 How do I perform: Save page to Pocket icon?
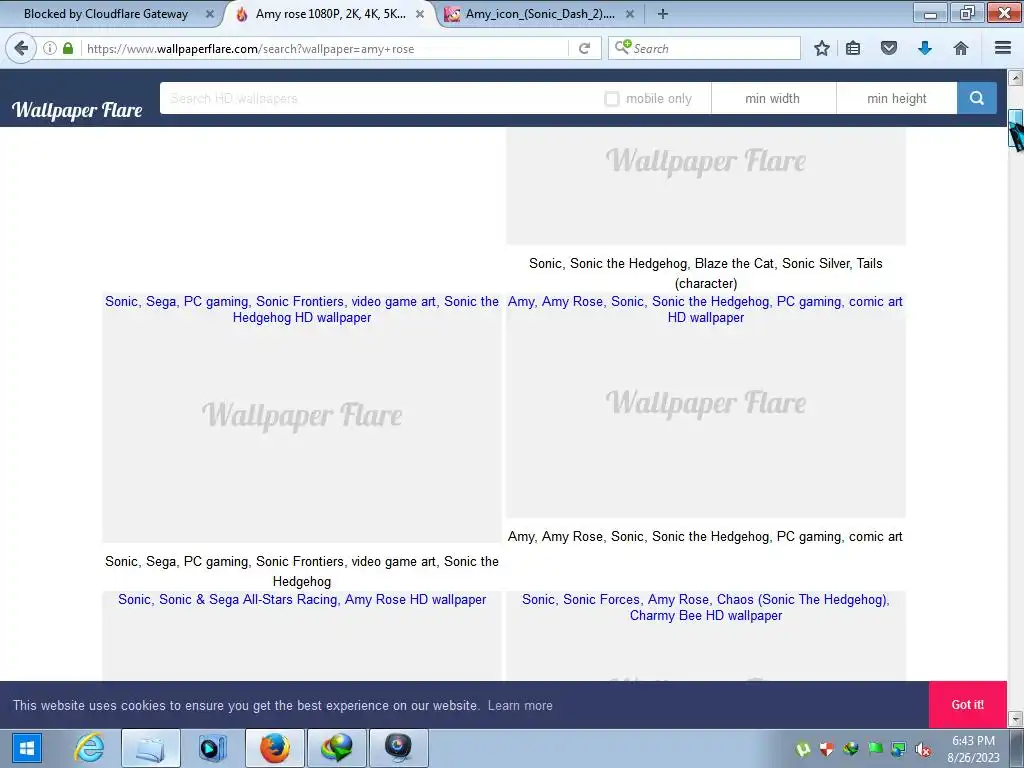coord(889,48)
